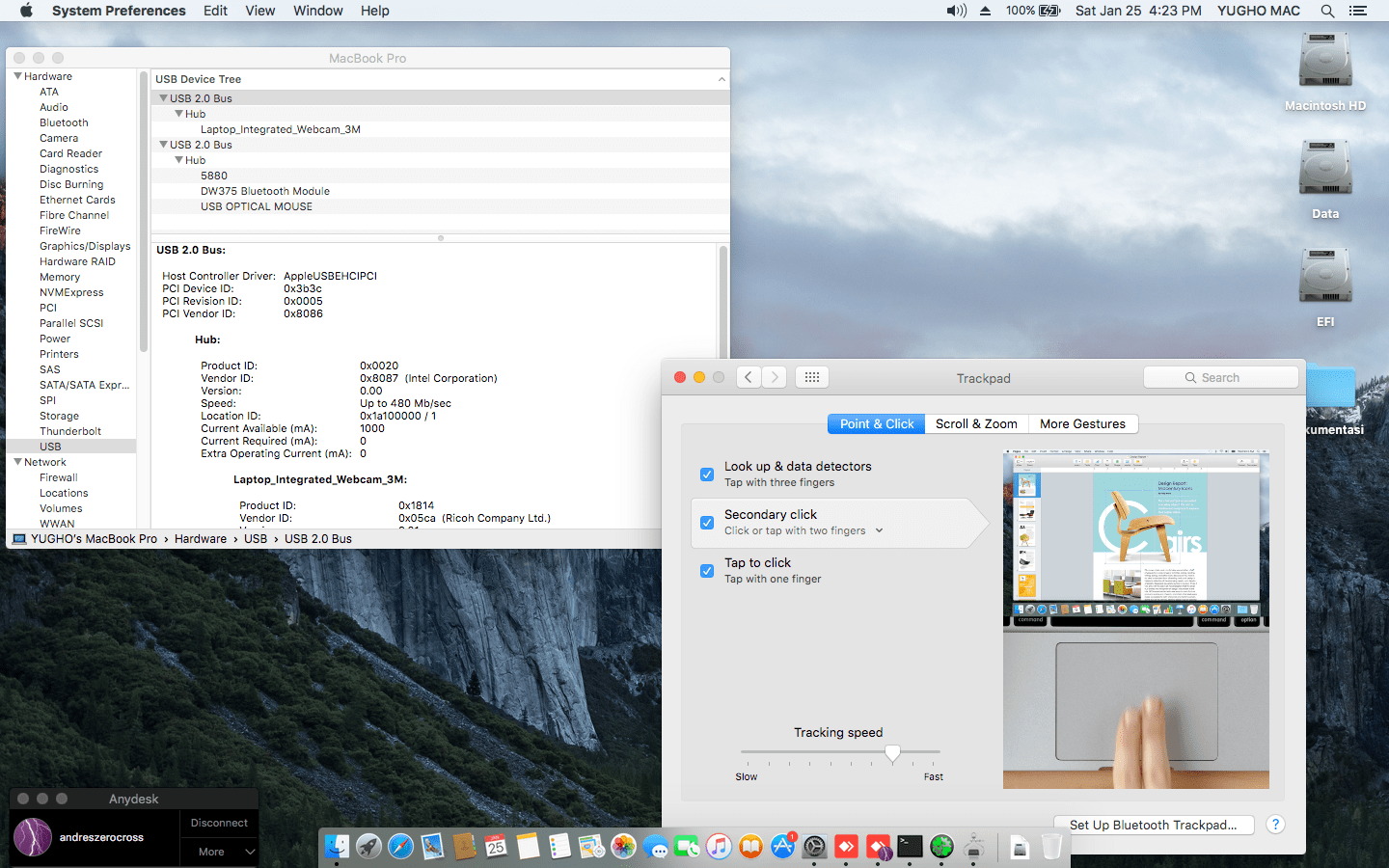The width and height of the screenshot is (1389, 868).
Task: Disable the Secondary click checkbox
Action: pos(707,523)
